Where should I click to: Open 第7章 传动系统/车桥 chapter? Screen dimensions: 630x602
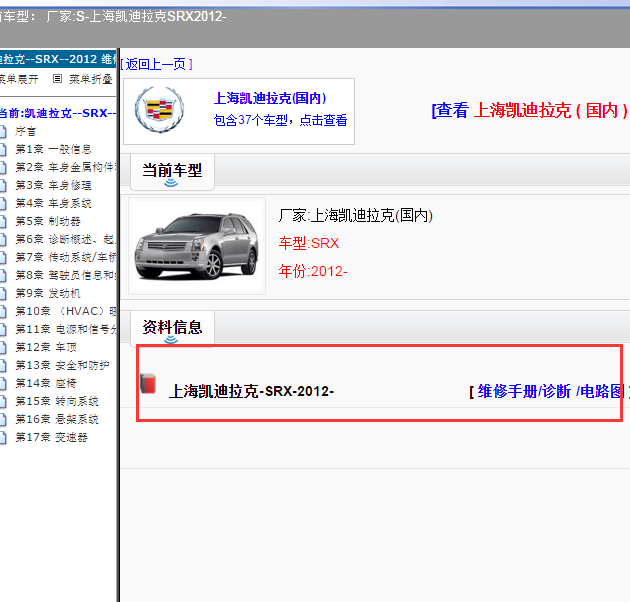pyautogui.click(x=66, y=257)
